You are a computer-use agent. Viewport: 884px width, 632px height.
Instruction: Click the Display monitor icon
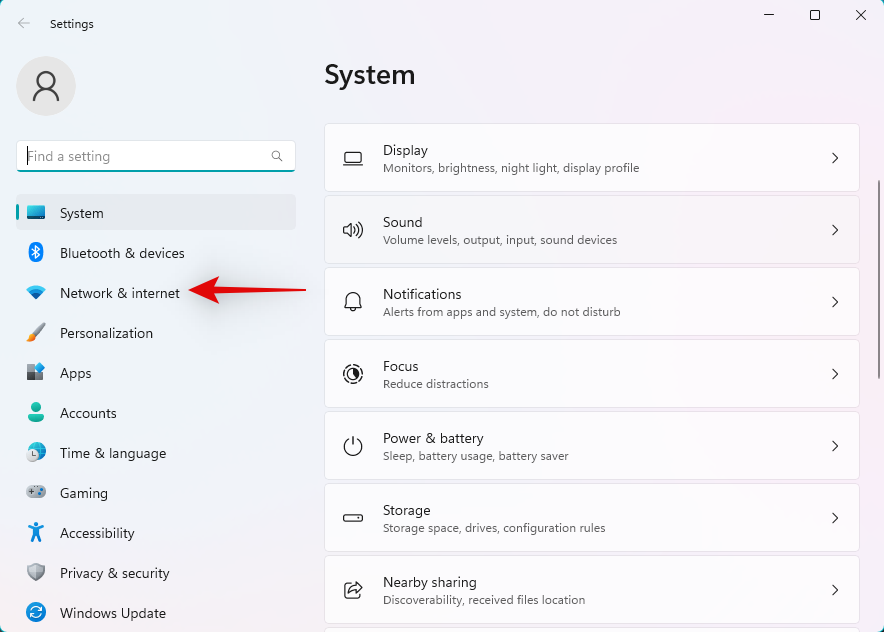click(353, 158)
